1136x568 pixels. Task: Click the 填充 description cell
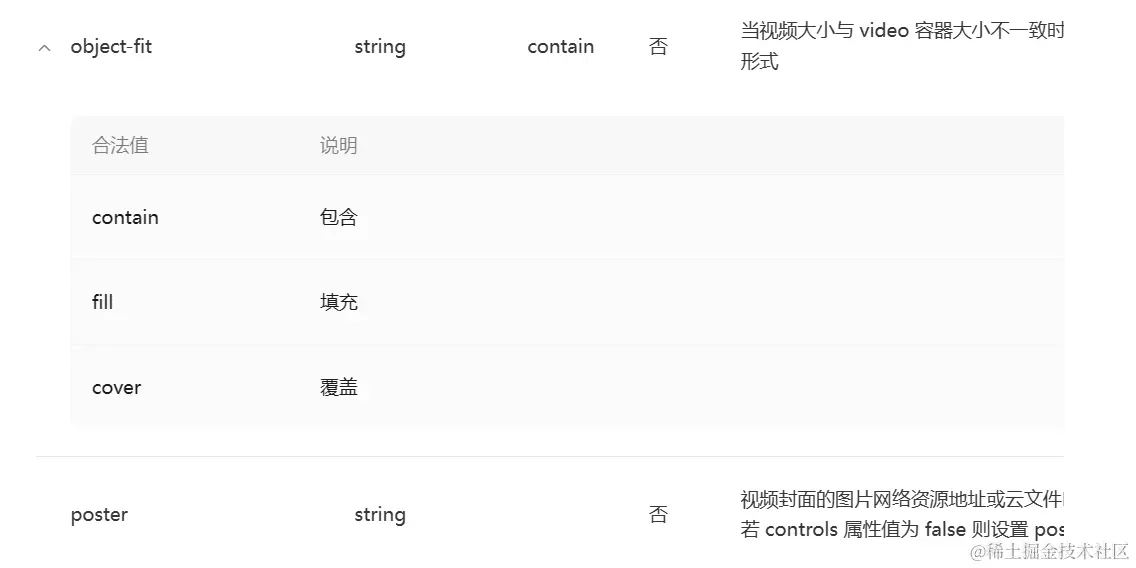click(x=339, y=302)
